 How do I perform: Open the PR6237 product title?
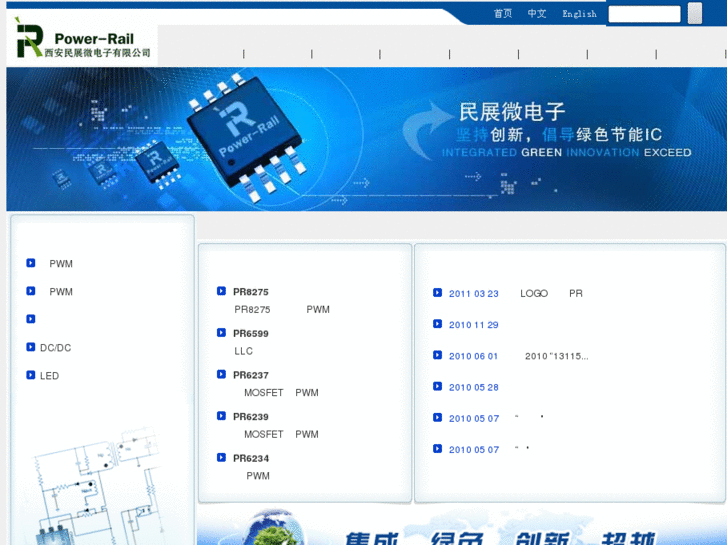pyautogui.click(x=250, y=375)
